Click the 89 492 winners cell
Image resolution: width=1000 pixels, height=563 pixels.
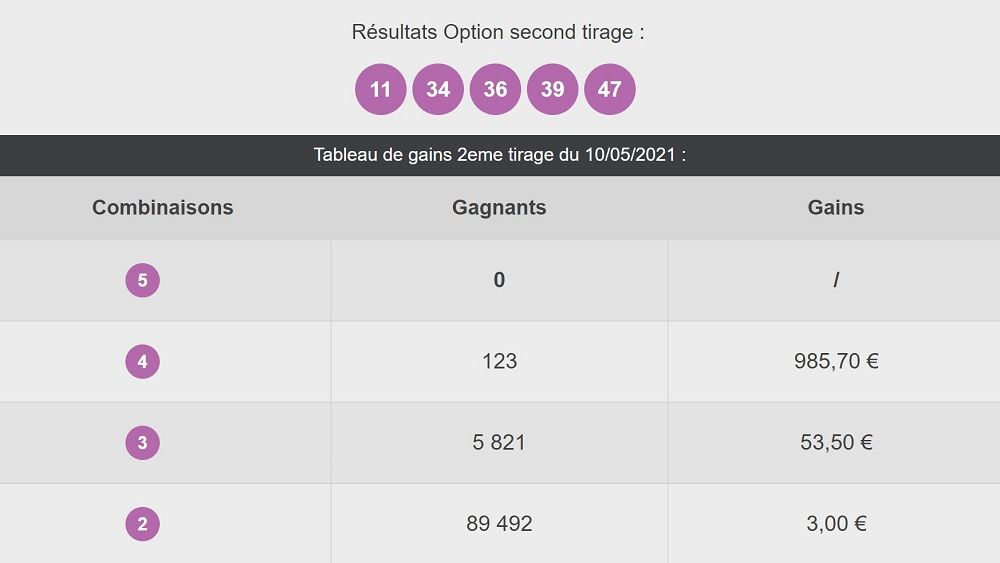point(499,523)
